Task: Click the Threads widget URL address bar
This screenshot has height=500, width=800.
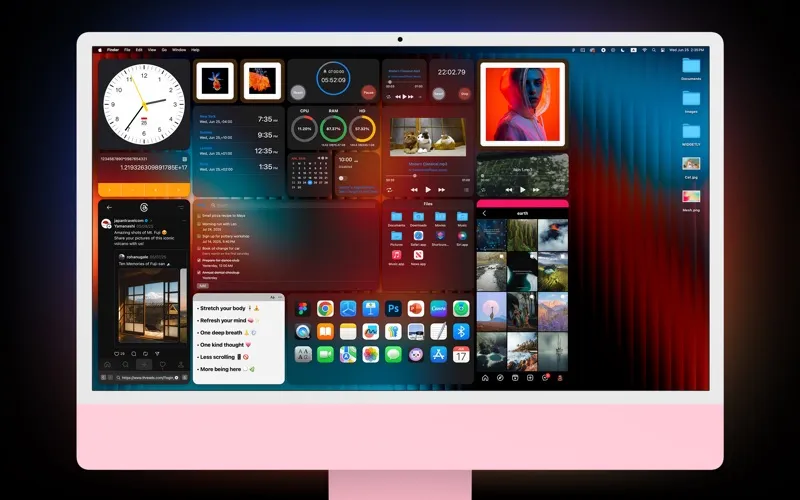Action: click(148, 378)
